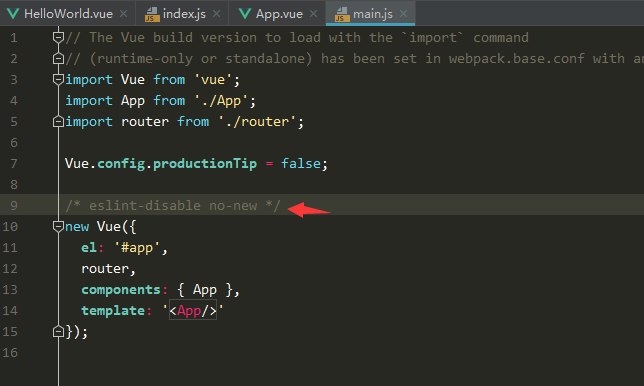This screenshot has height=386, width=644.
Task: Close the main.js tab
Action: point(403,14)
